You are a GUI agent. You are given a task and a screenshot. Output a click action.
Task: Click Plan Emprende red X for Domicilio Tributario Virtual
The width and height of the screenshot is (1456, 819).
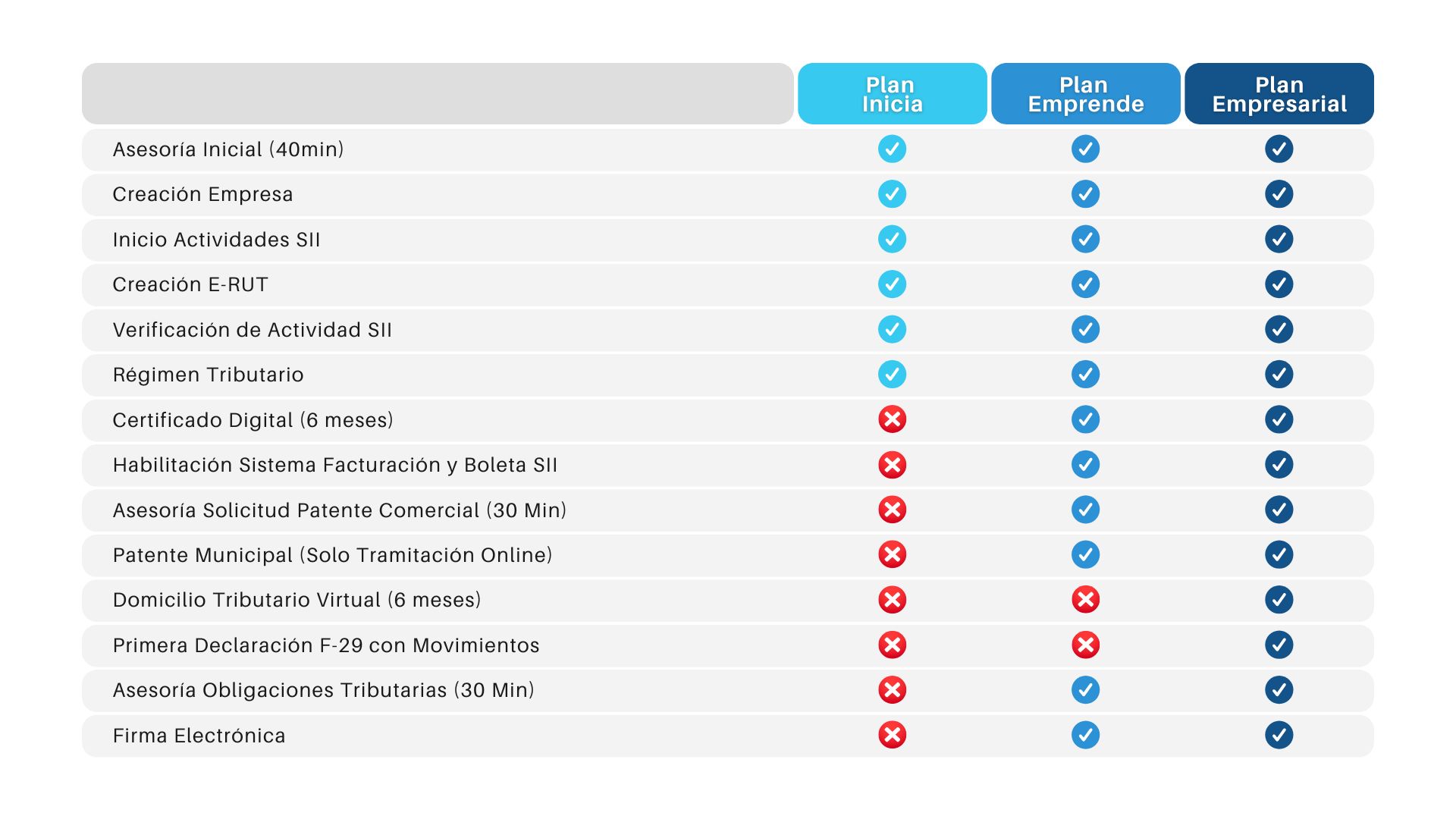tap(1085, 600)
